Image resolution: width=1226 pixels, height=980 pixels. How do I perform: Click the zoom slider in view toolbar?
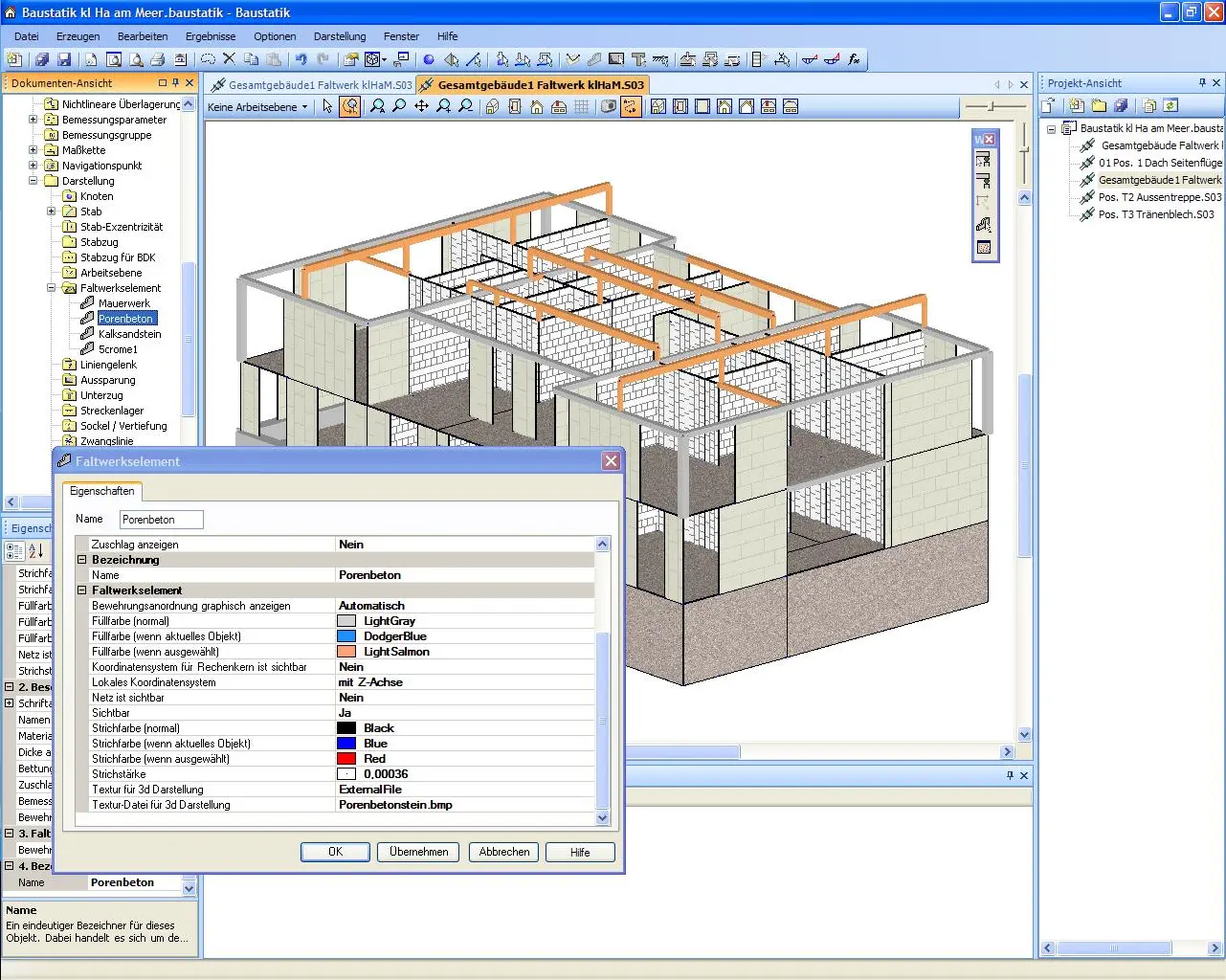pyautogui.click(x=992, y=106)
